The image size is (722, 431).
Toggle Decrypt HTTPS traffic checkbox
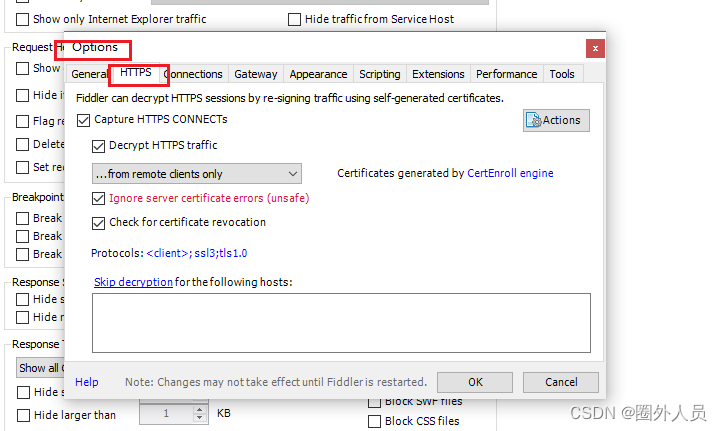[99, 146]
